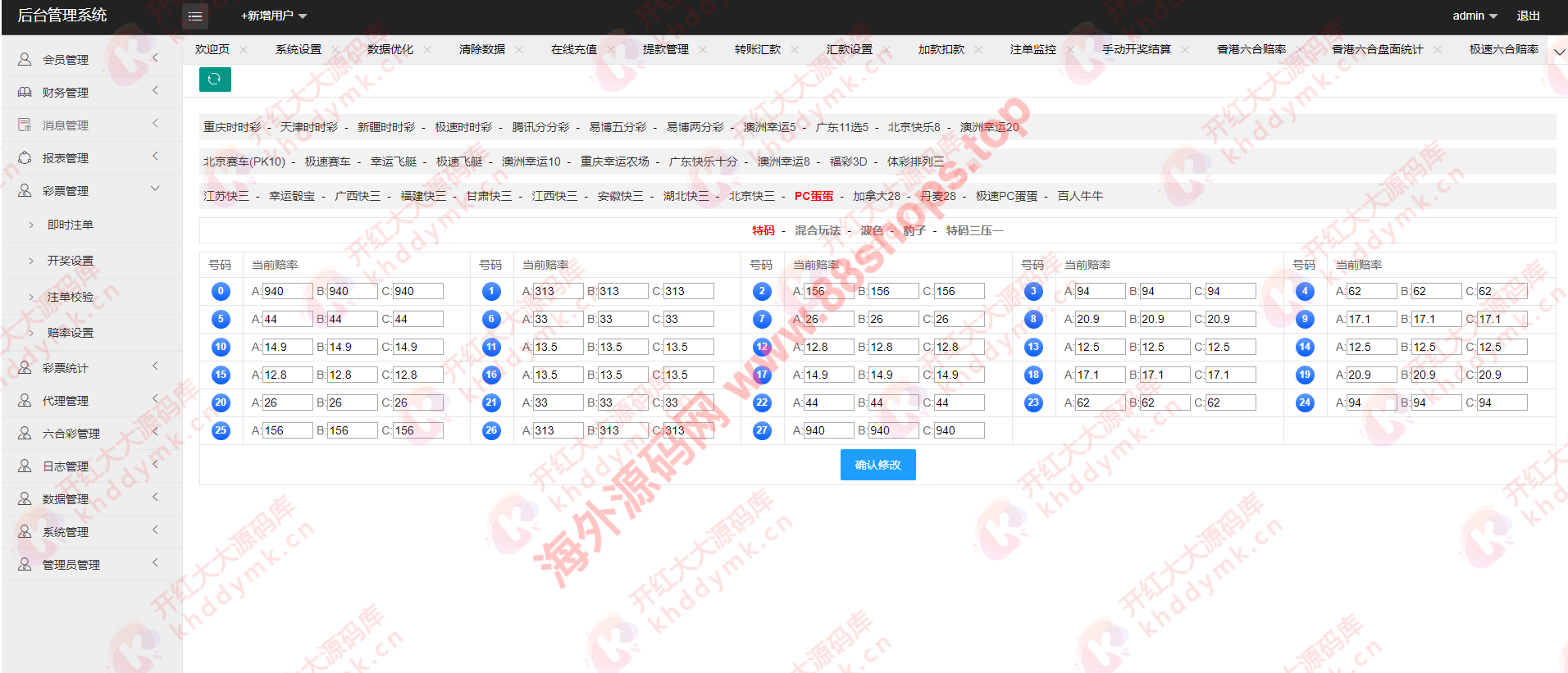Close the 系统设置 tab with its X
The image size is (1568, 673).
click(x=335, y=50)
